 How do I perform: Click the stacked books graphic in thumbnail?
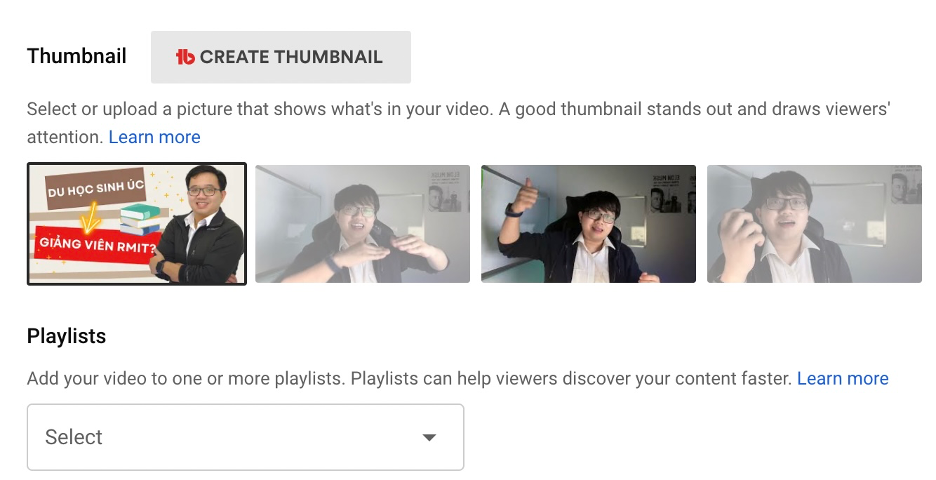click(x=140, y=220)
